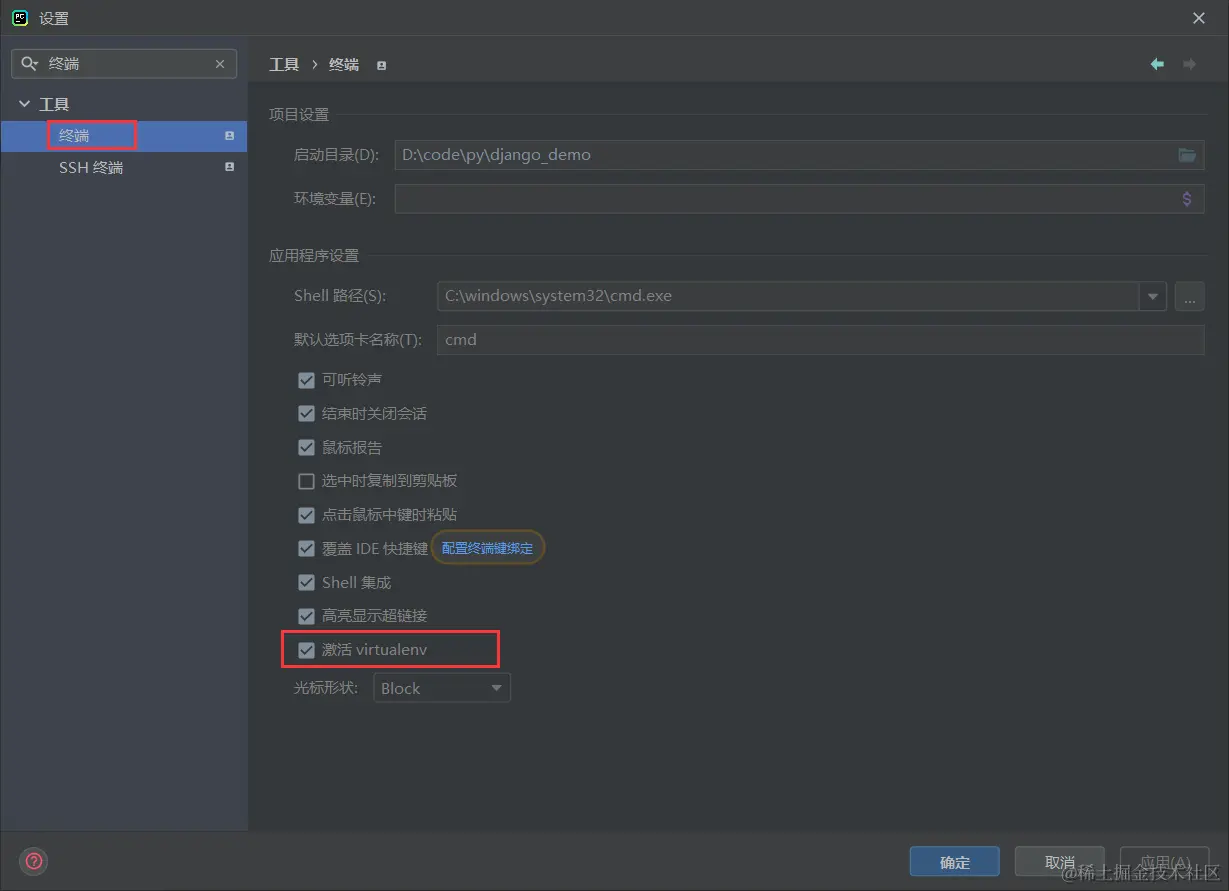Click the PyCharm logo in title bar
The width and height of the screenshot is (1229, 891).
[19, 18]
